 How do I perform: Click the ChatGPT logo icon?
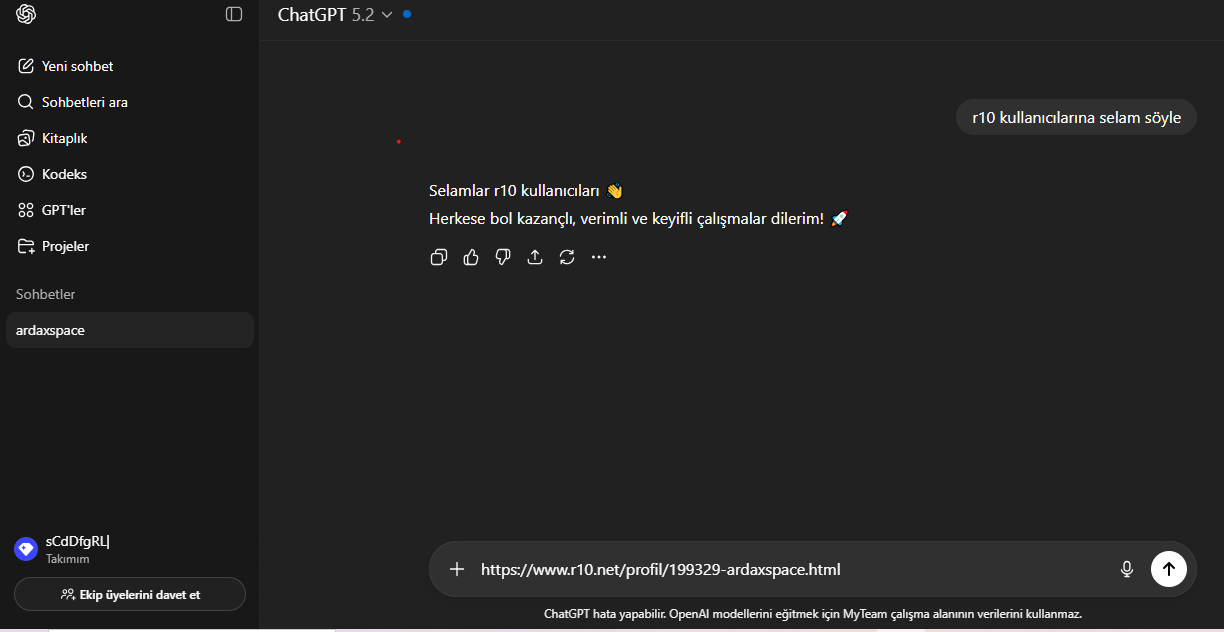pos(26,14)
